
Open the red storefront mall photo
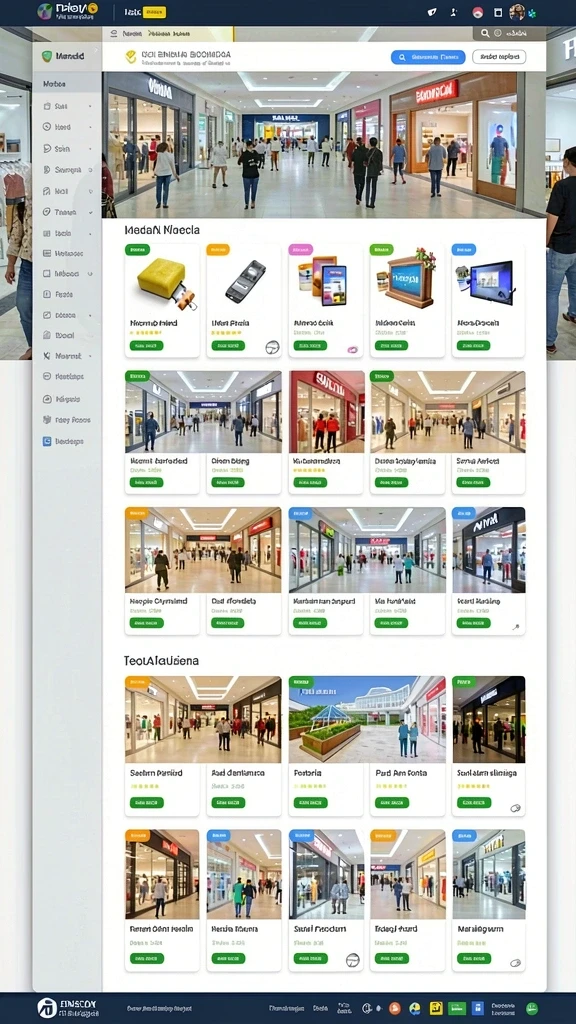pyautogui.click(x=327, y=411)
